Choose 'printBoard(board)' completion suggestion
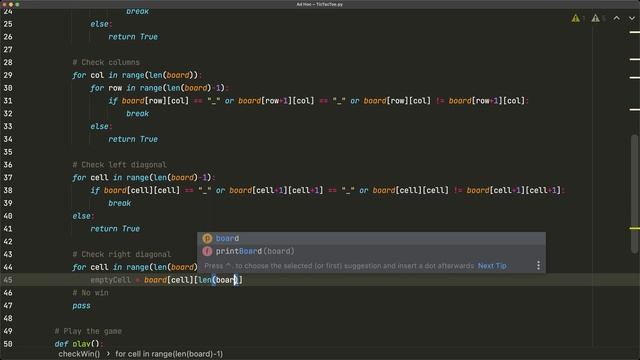Viewport: 640px width, 360px height. 371,251
